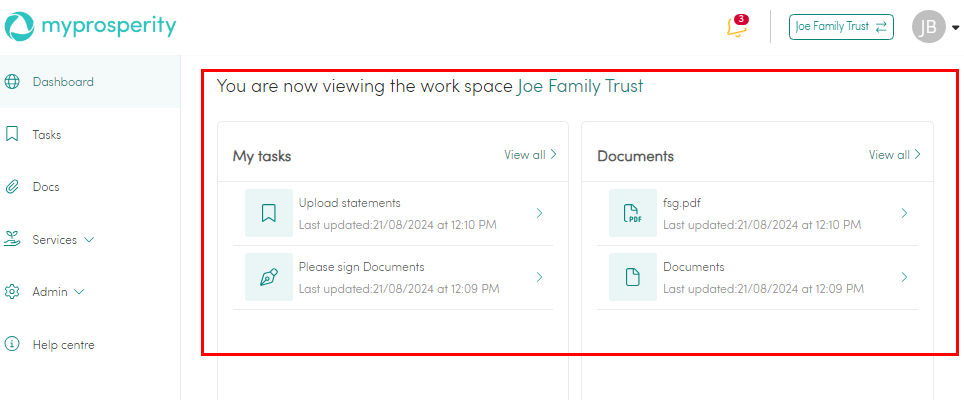Click the Upload statements bookmark icon
The image size is (964, 400).
tap(268, 213)
